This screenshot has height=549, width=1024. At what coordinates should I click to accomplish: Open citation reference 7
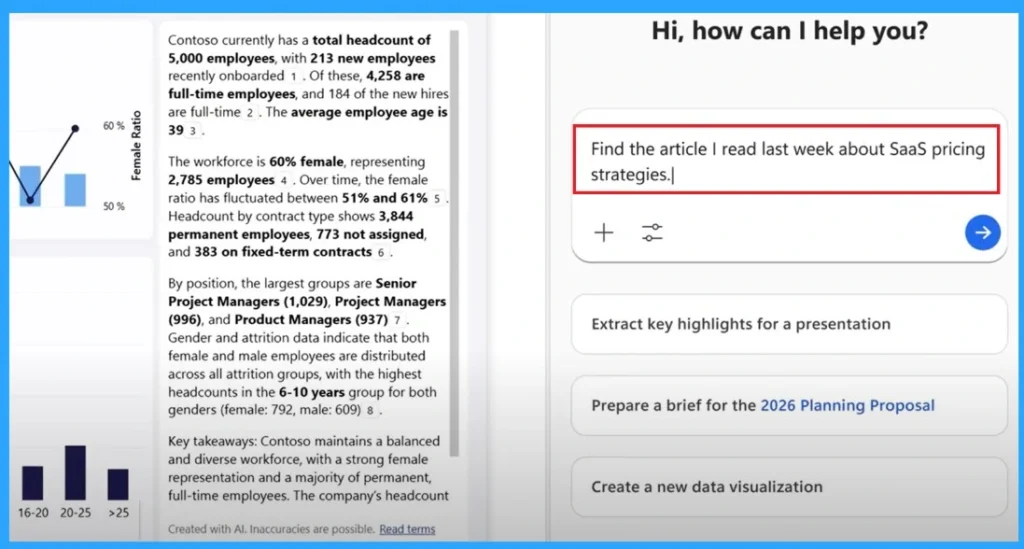396,321
